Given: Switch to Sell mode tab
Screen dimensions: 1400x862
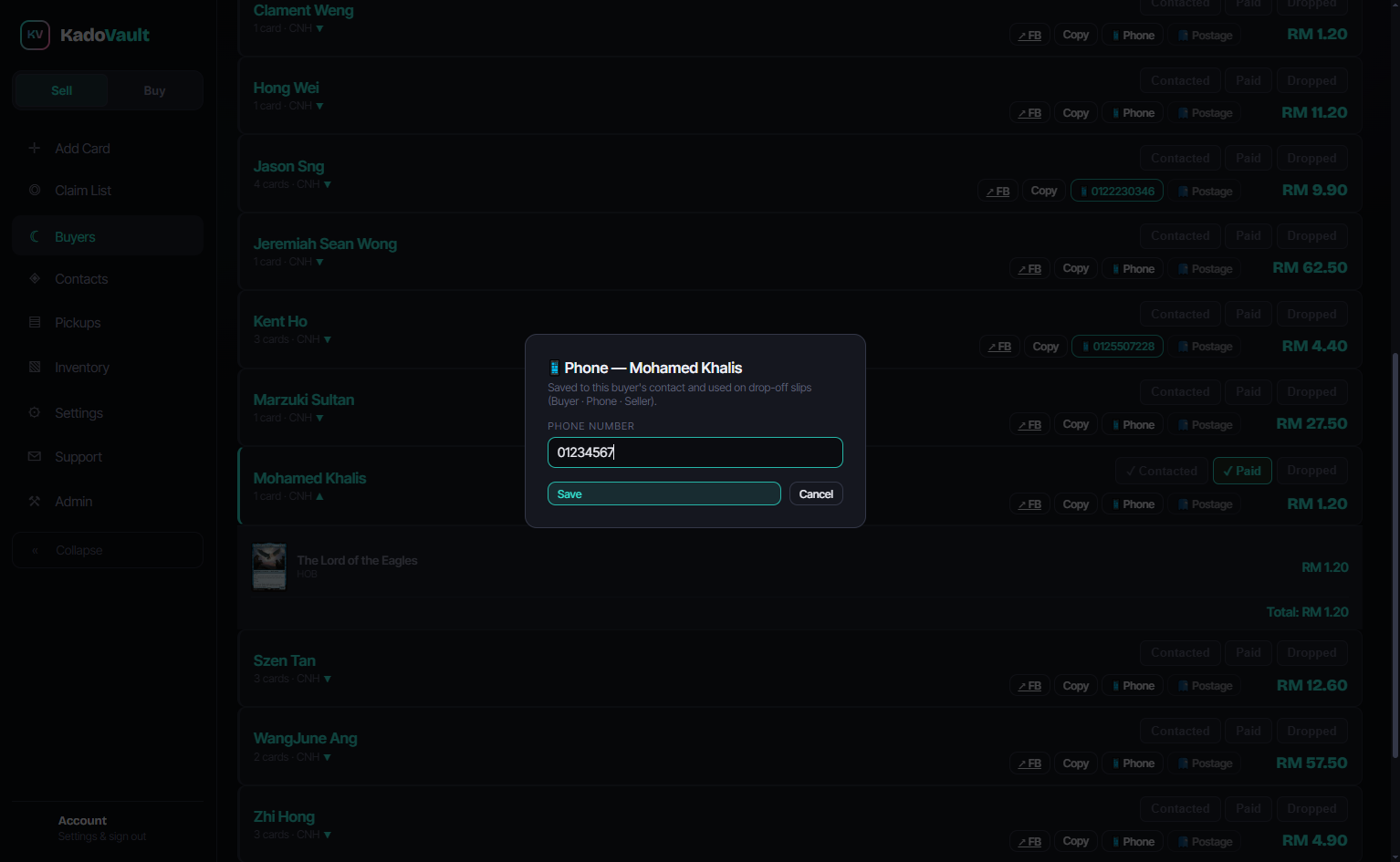Looking at the screenshot, I should coord(62,90).
